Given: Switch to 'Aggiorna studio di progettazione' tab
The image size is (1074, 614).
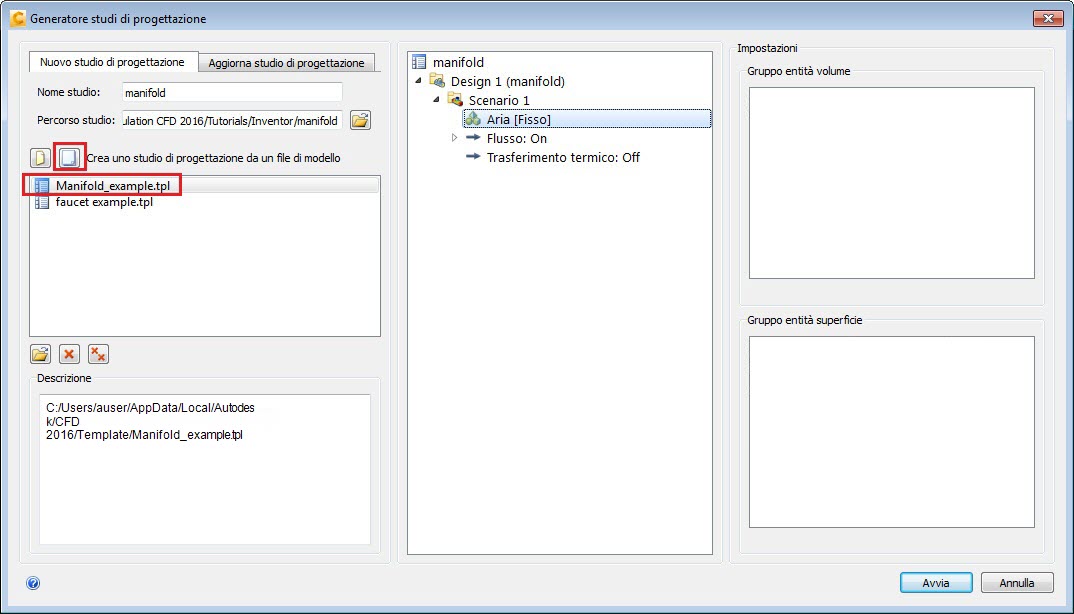Looking at the screenshot, I should (x=289, y=61).
